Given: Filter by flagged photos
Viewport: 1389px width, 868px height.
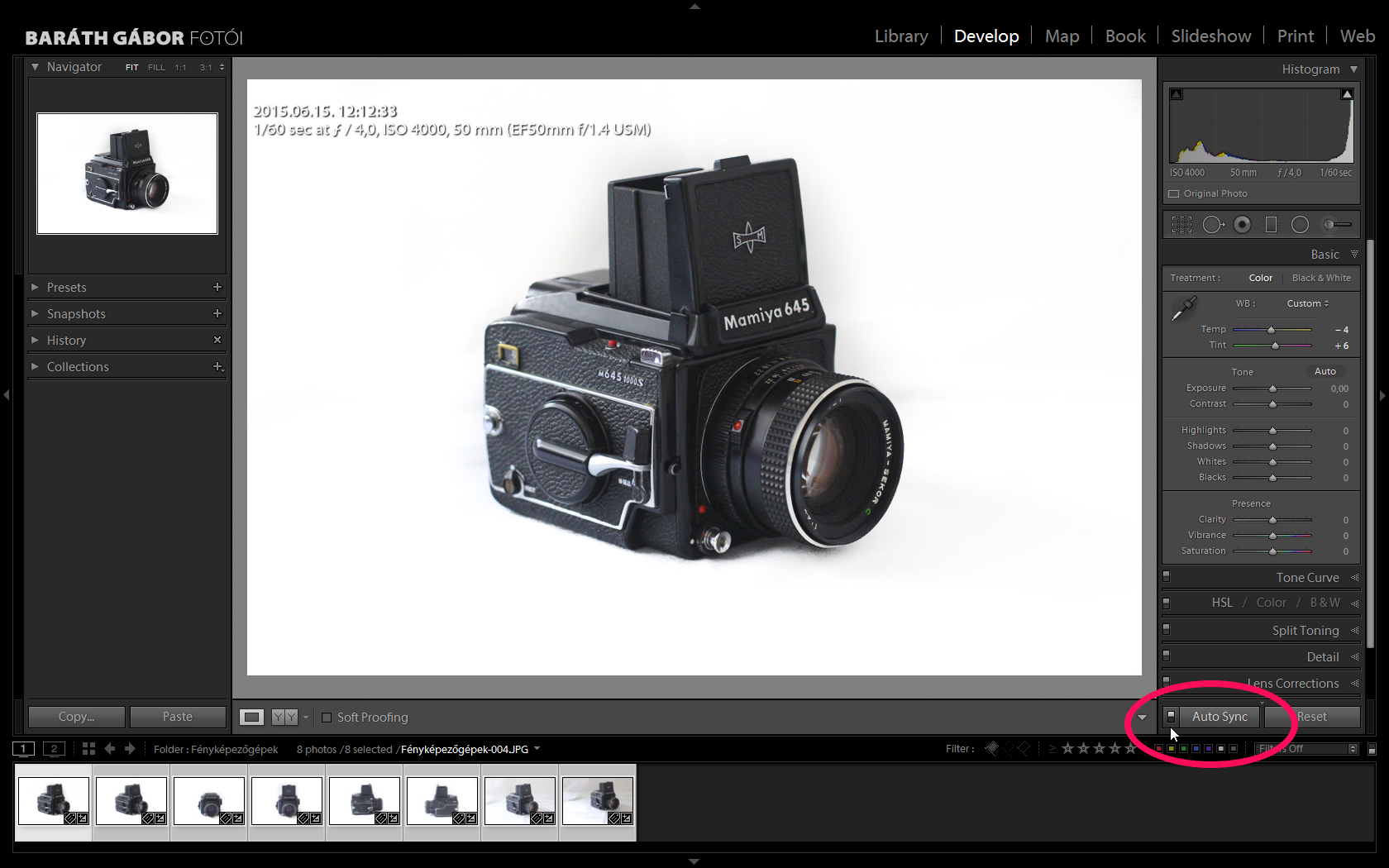Looking at the screenshot, I should (992, 749).
